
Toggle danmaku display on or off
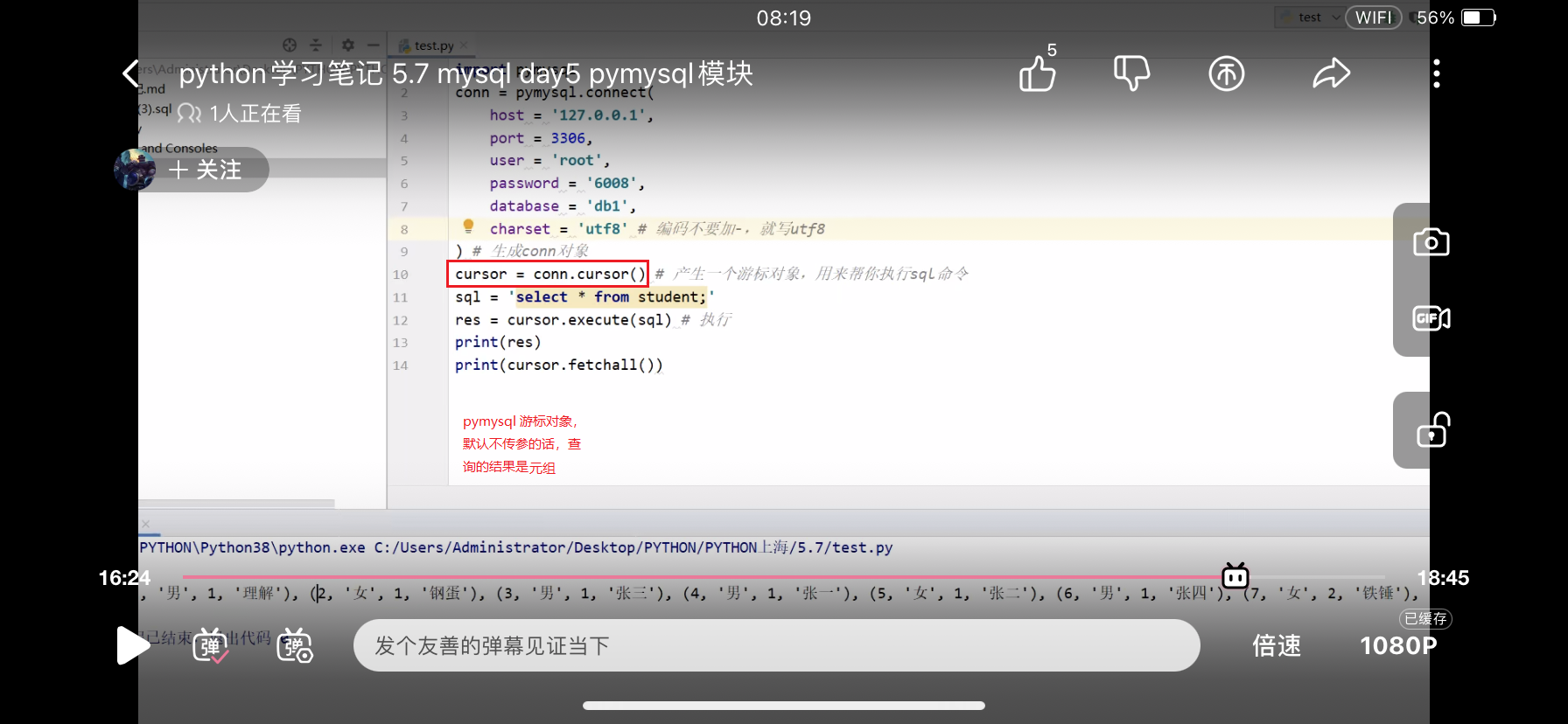(x=211, y=645)
